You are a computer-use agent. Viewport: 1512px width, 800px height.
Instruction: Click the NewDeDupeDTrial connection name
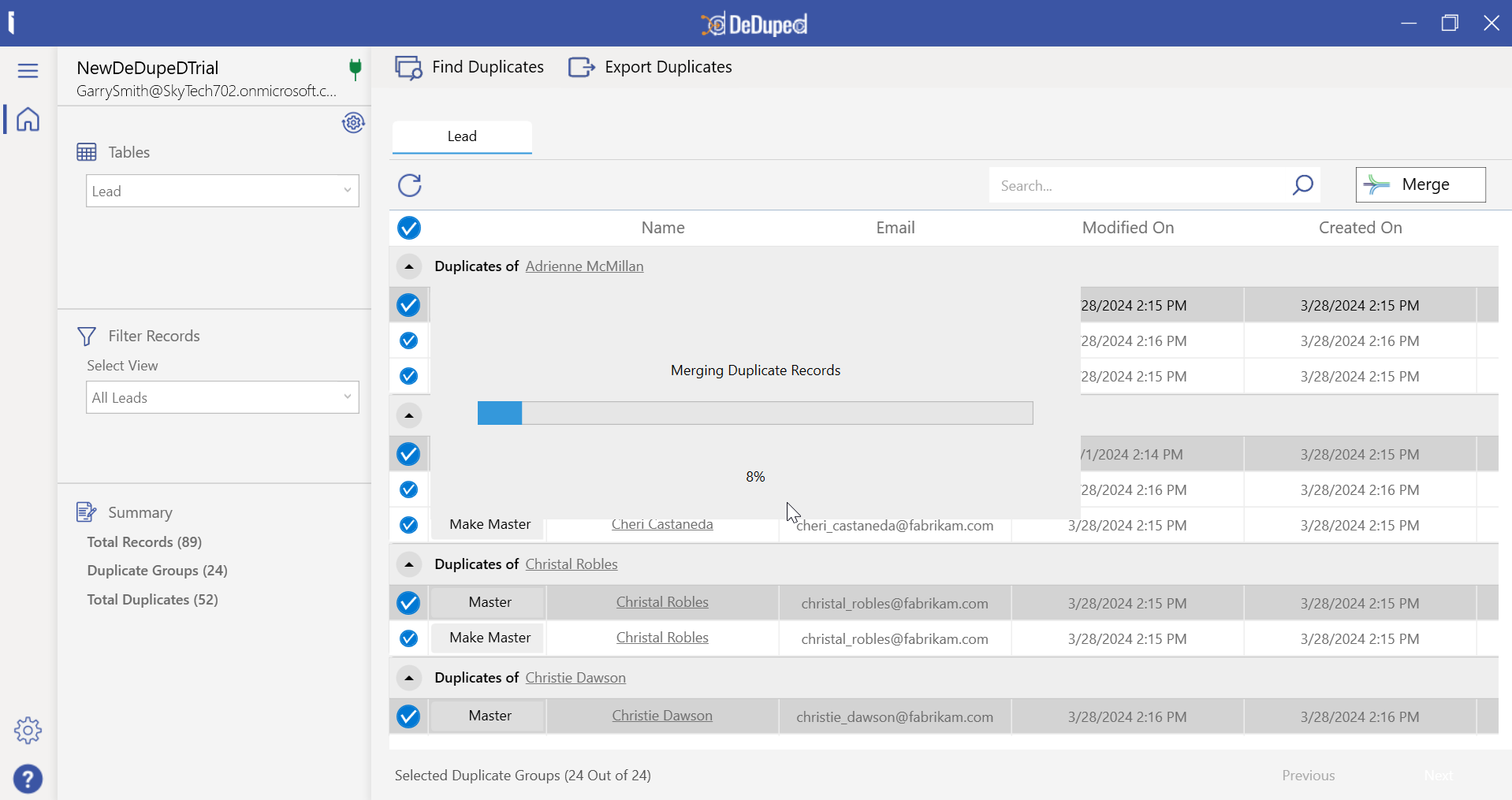[147, 68]
